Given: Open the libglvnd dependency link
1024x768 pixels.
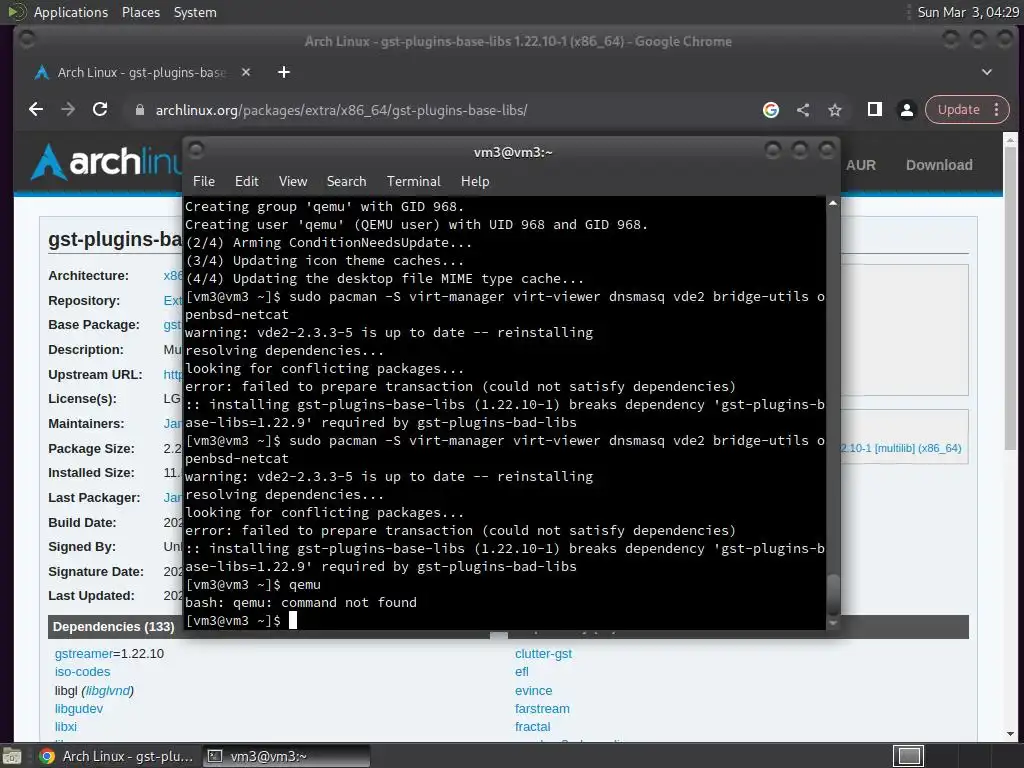Looking at the screenshot, I should click(108, 691).
